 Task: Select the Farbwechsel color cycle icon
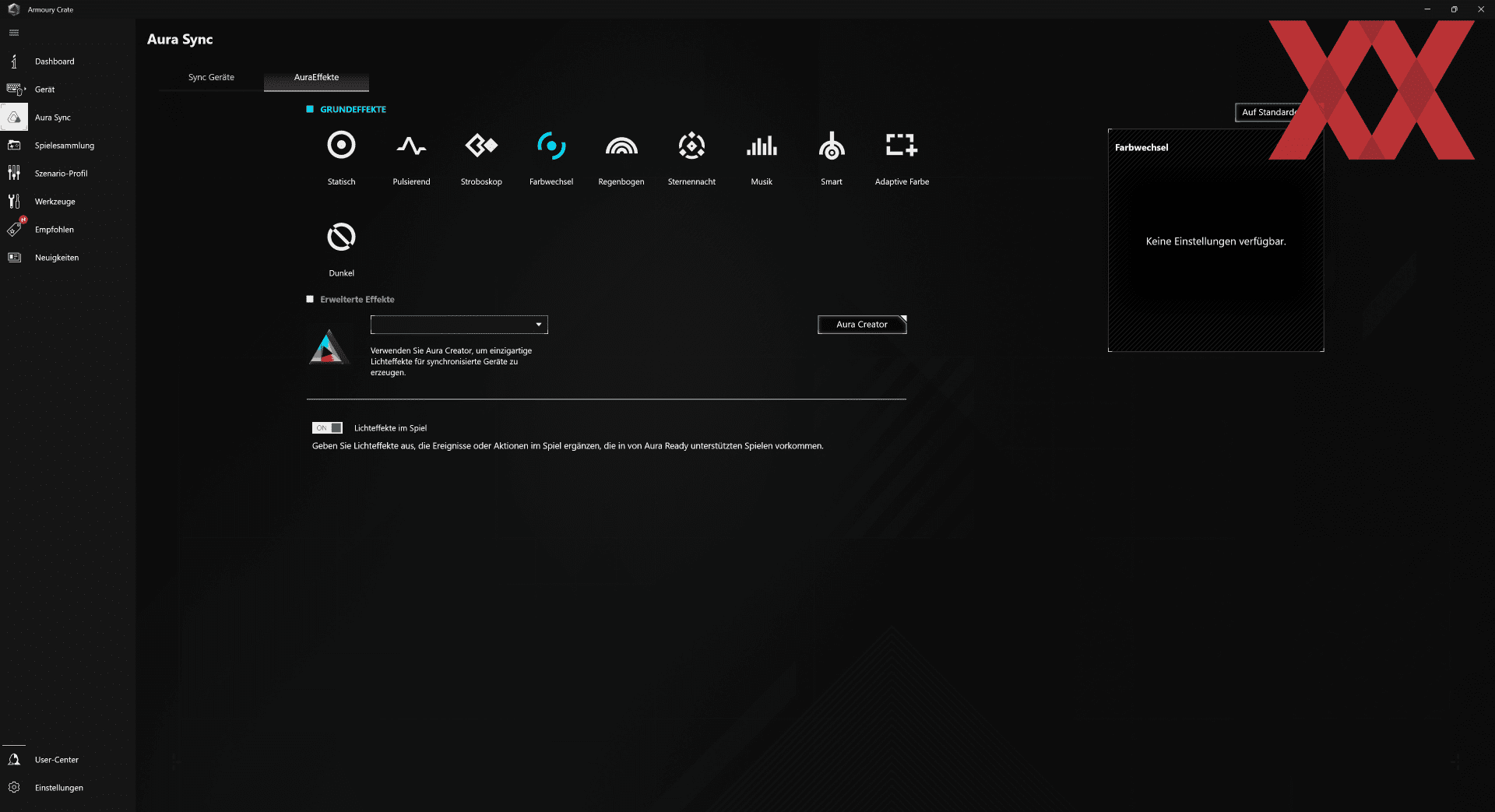tap(551, 146)
